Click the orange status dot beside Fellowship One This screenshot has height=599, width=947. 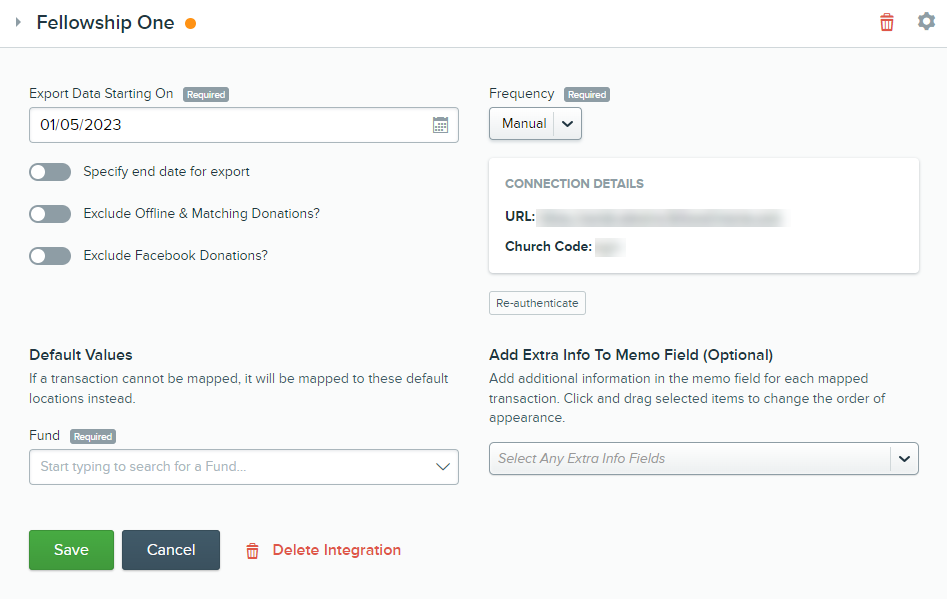[190, 24]
